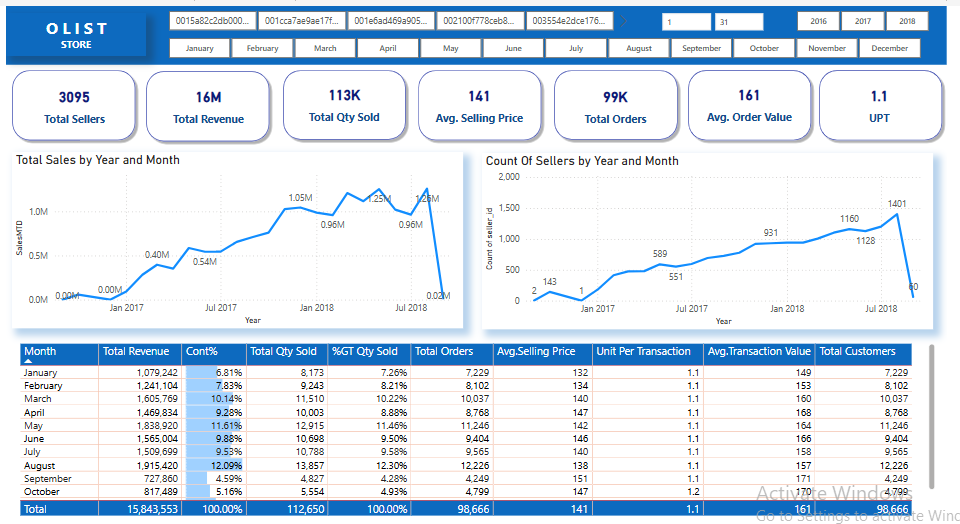Select the Total Revenue 16M card
The height and width of the screenshot is (524, 960).
coord(208,106)
